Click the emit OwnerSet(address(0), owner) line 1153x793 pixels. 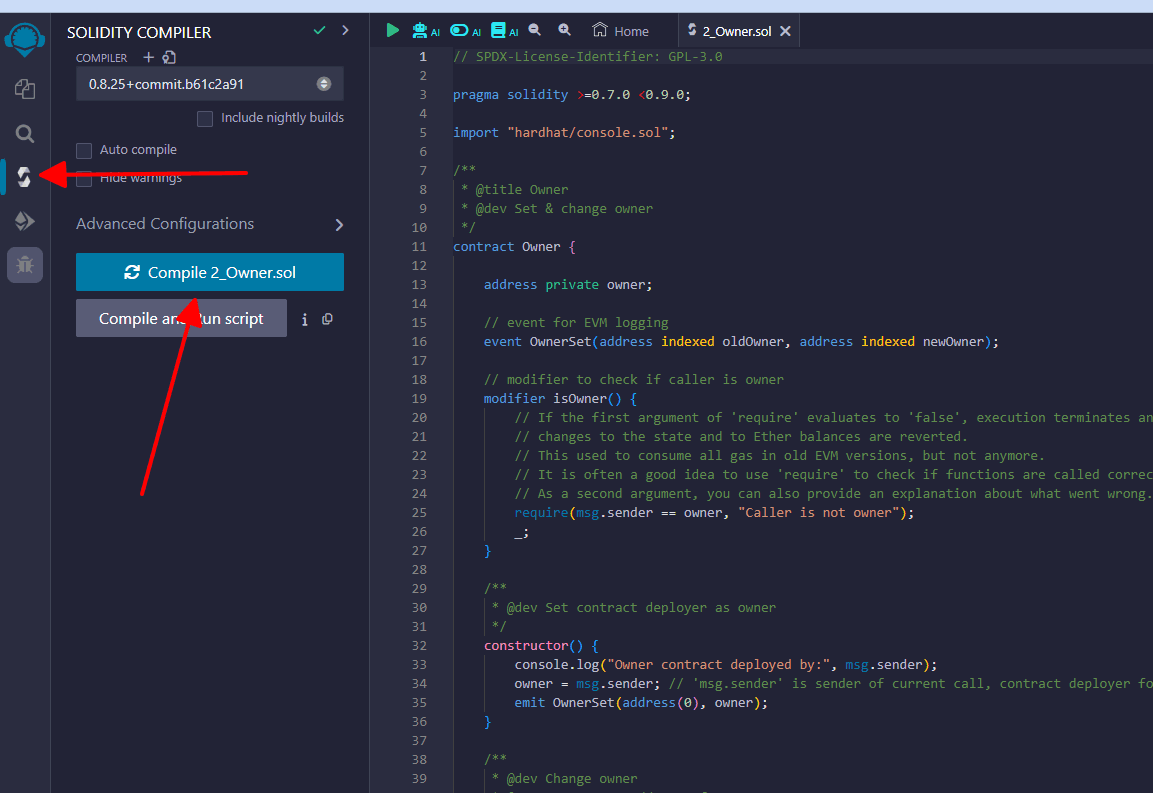pyautogui.click(x=640, y=703)
